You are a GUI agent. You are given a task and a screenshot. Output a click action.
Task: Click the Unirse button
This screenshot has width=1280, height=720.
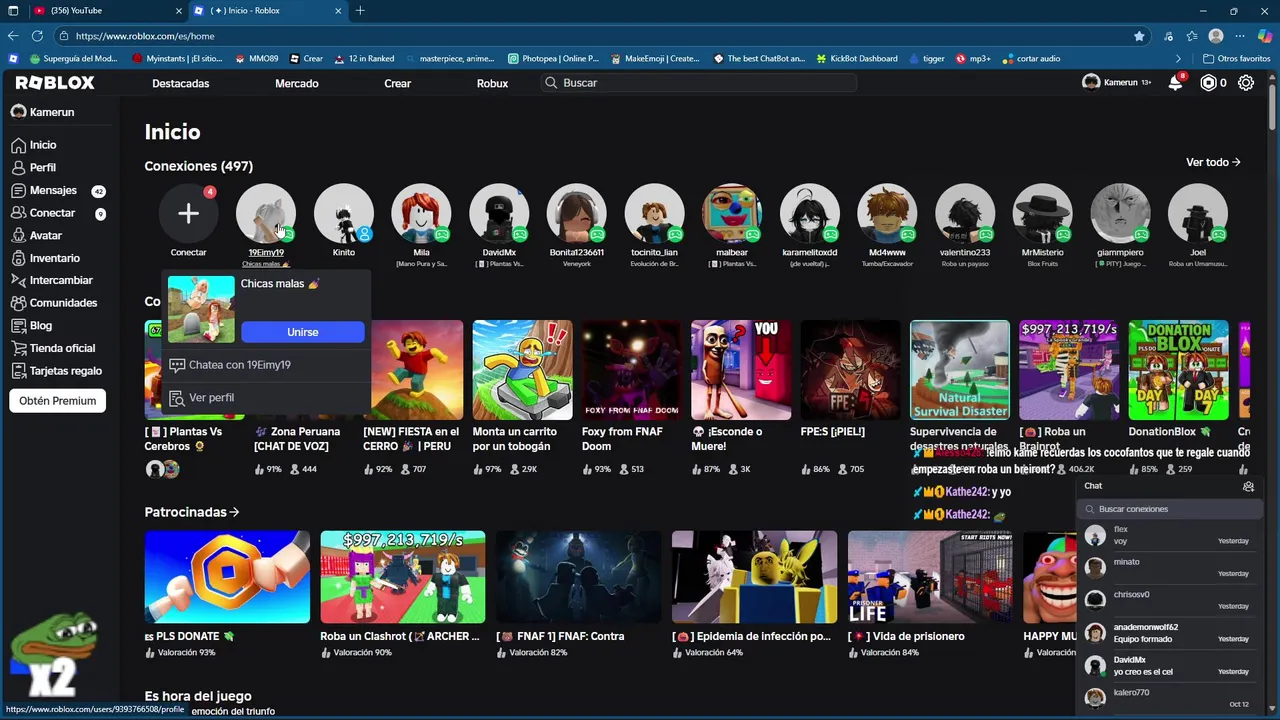click(x=303, y=332)
